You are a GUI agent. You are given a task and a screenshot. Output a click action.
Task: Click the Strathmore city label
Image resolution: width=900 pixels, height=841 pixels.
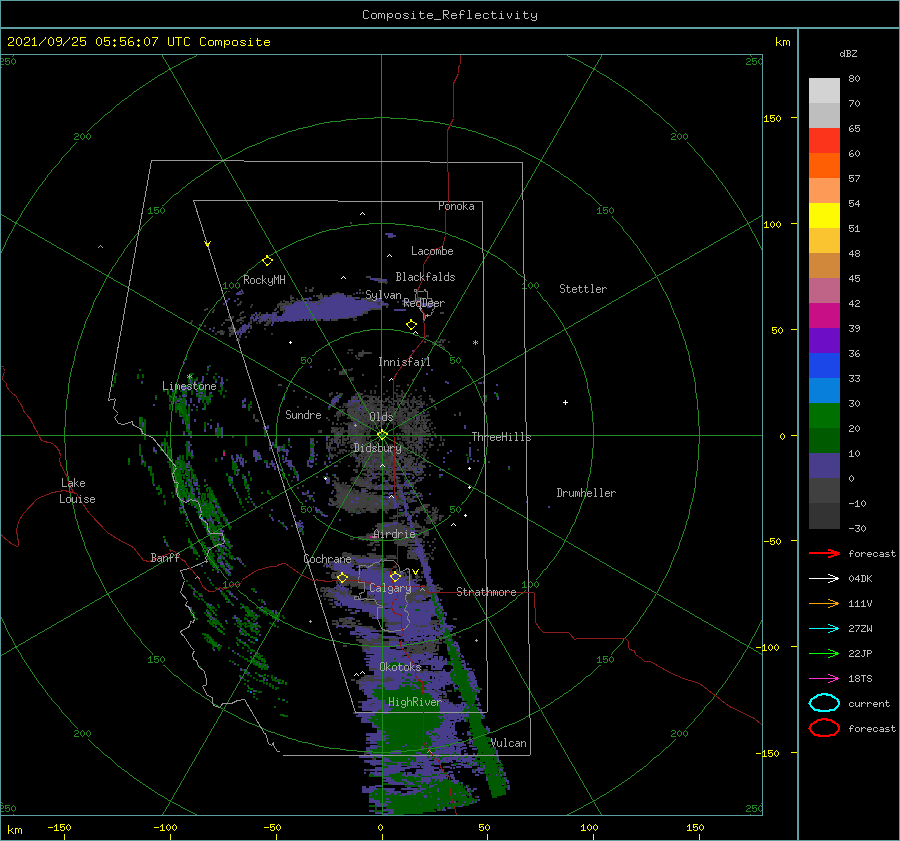(486, 592)
